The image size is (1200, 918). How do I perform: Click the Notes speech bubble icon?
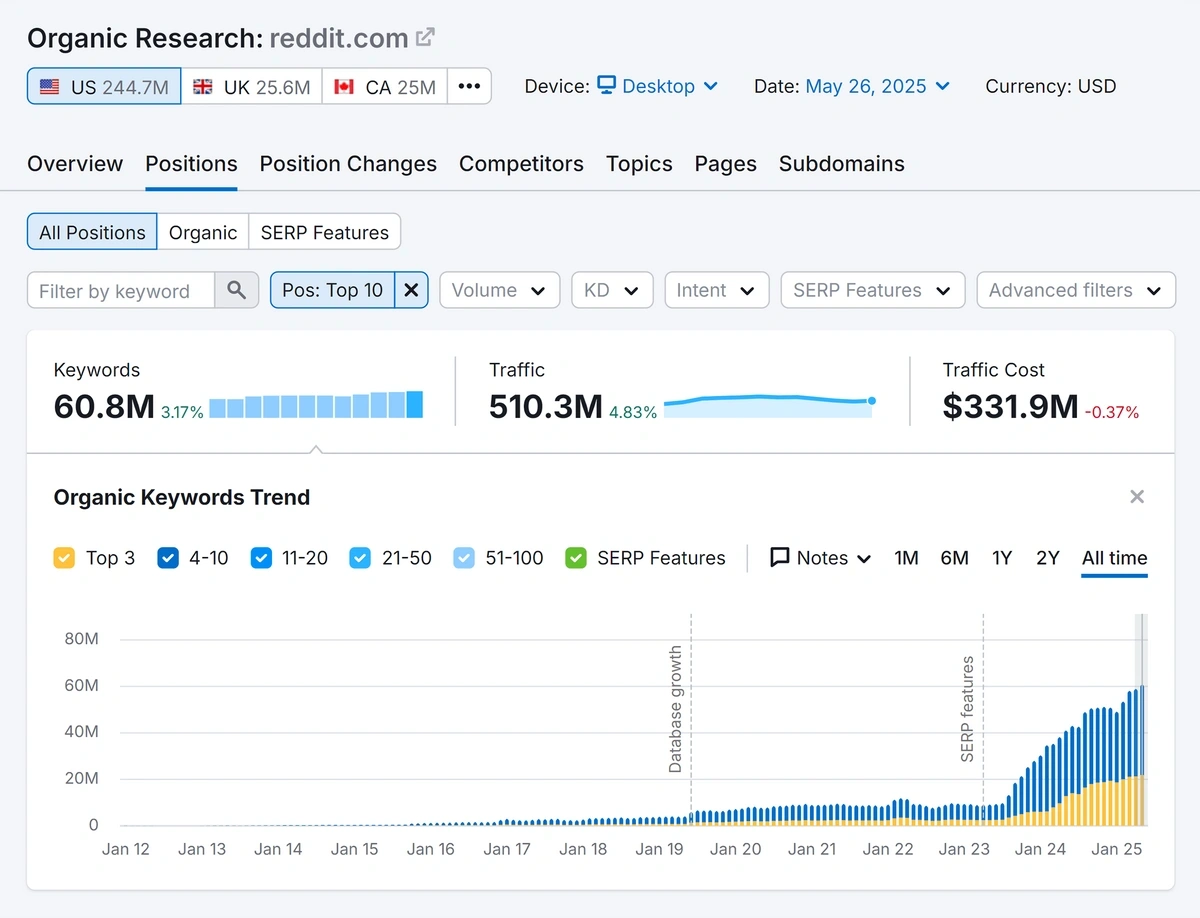pos(780,558)
